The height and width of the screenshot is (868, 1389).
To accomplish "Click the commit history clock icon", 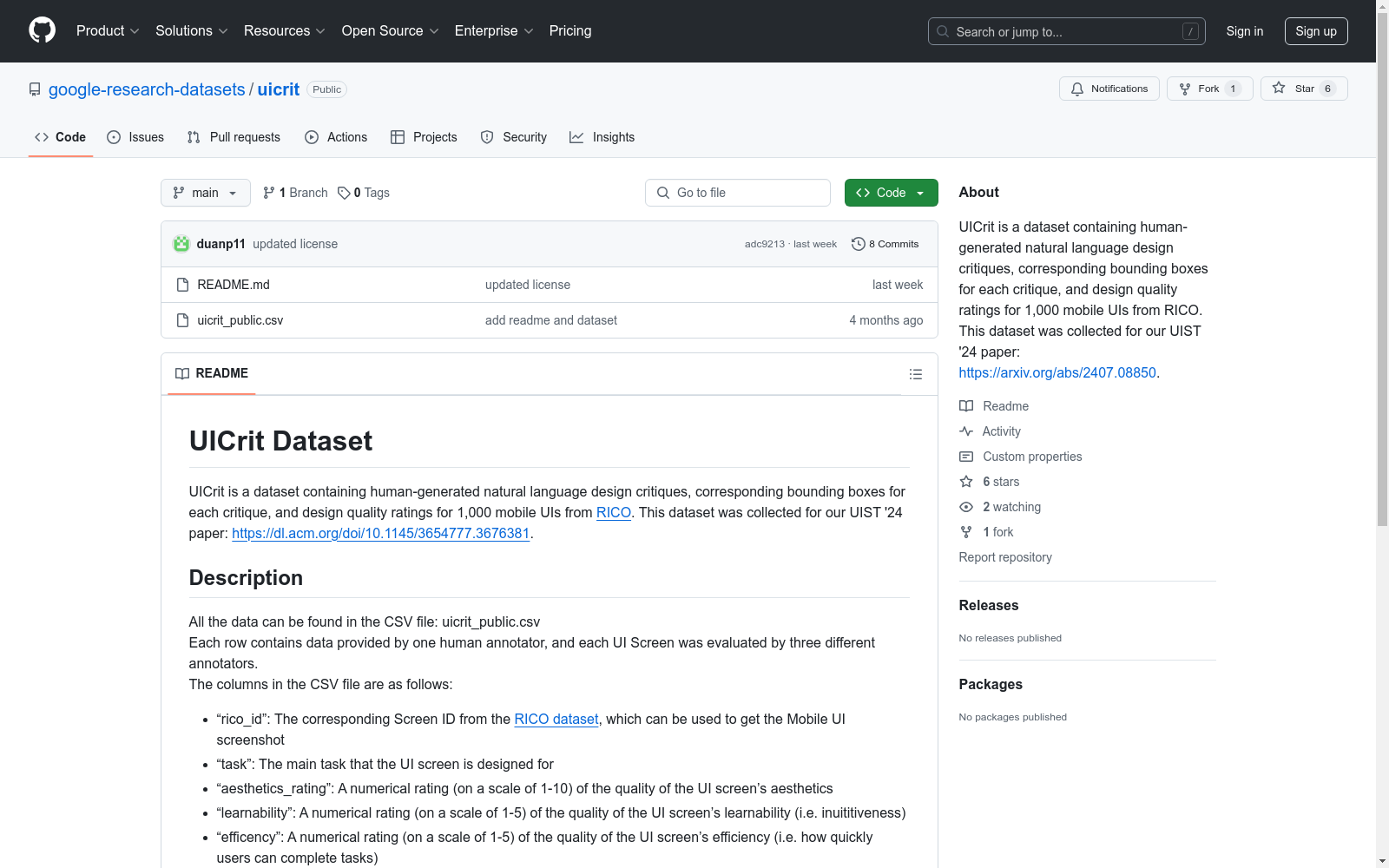I will [859, 244].
